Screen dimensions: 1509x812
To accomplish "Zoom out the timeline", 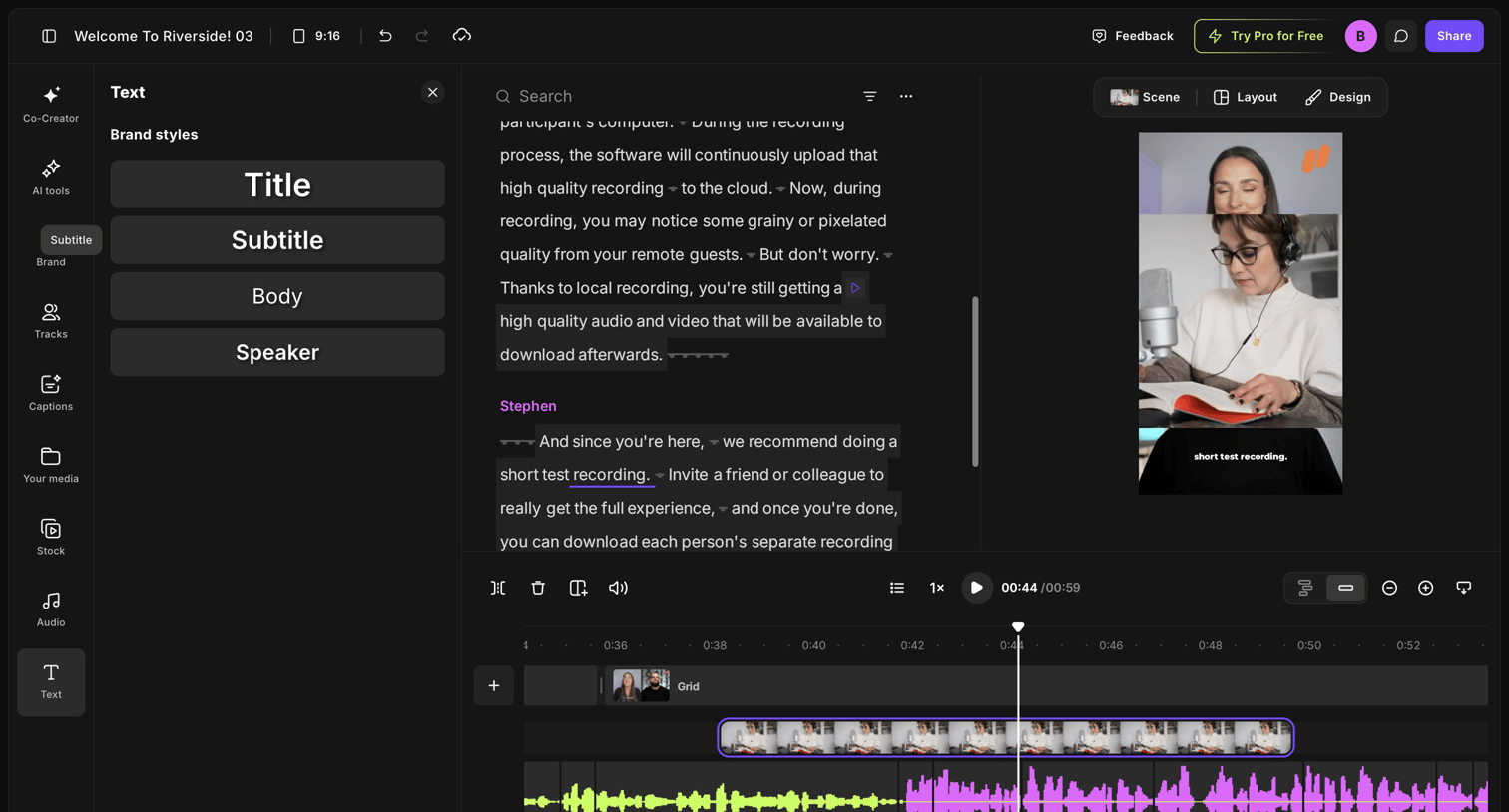I will tap(1389, 588).
